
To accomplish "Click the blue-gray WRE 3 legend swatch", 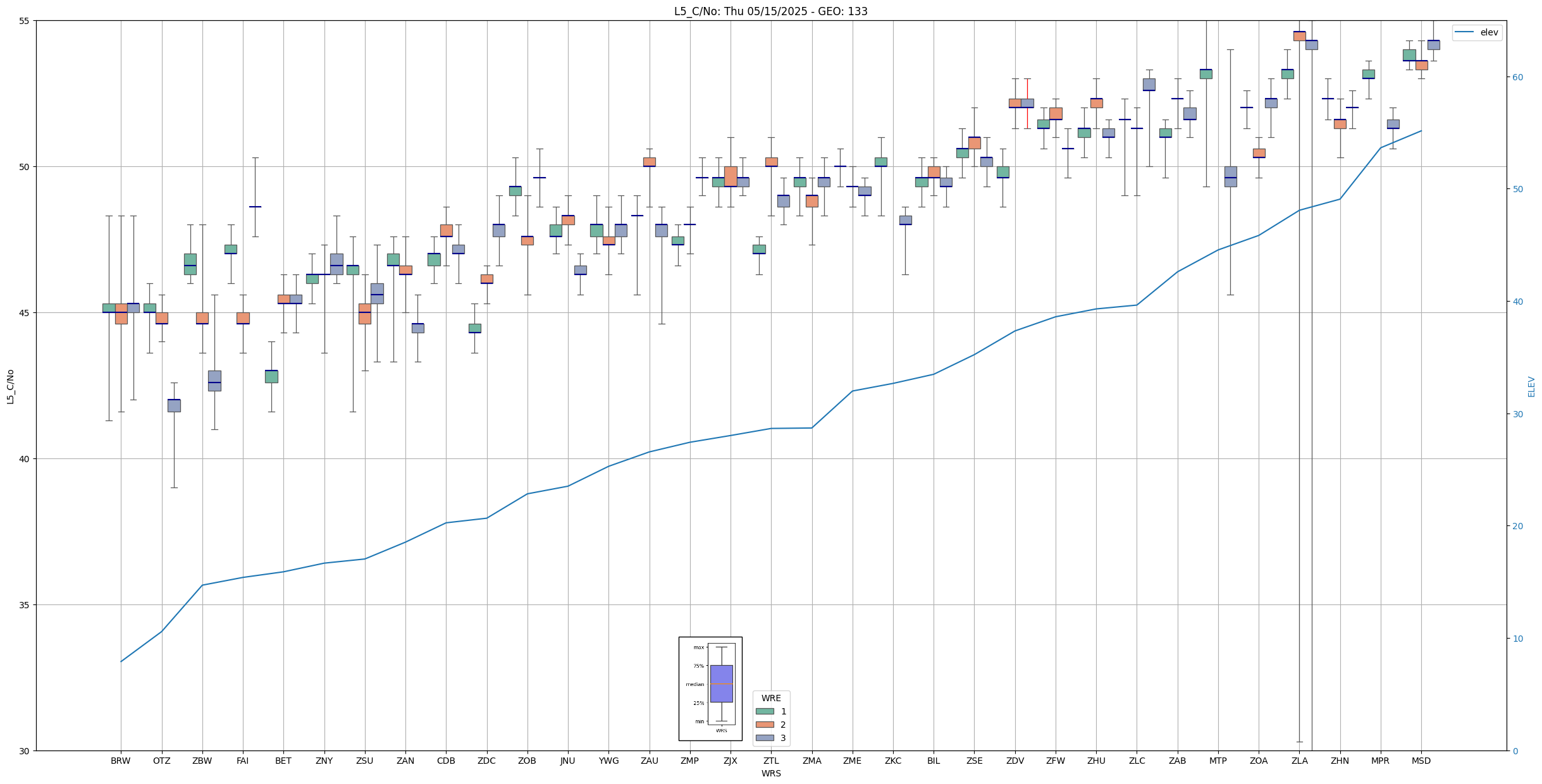I will pyautogui.click(x=765, y=738).
